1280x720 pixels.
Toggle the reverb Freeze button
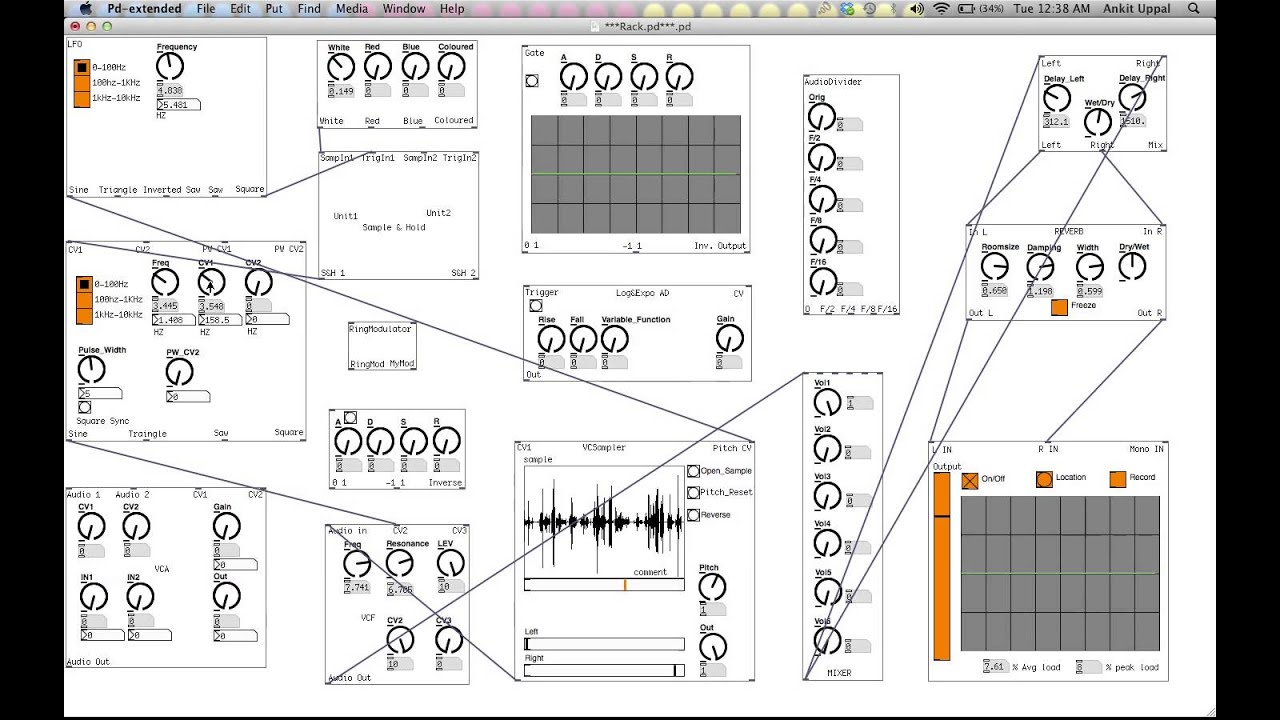[1059, 308]
